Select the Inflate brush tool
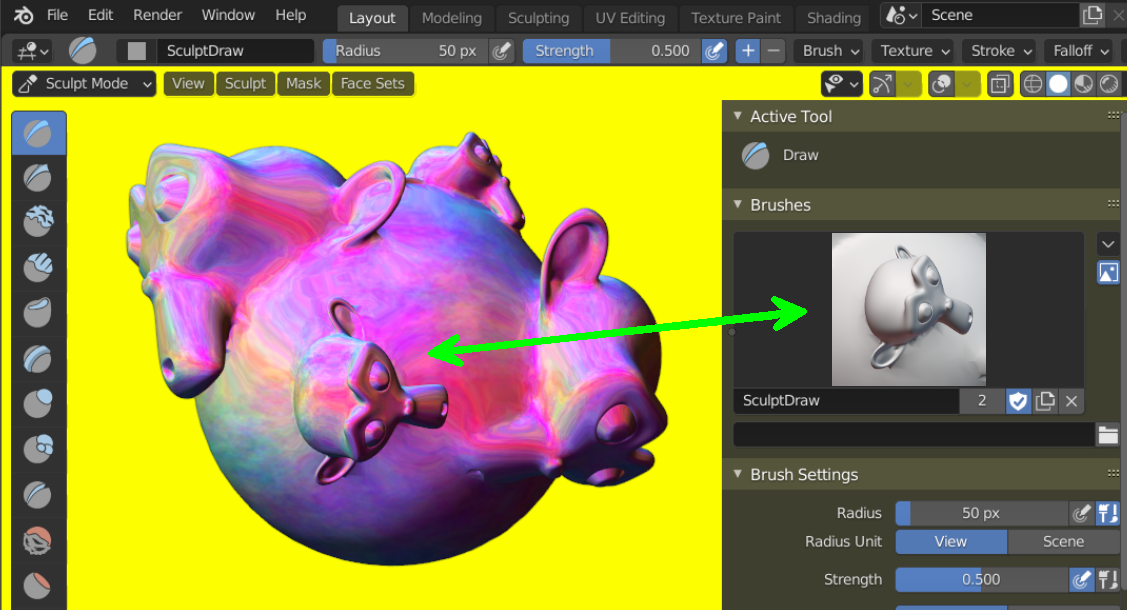The height and width of the screenshot is (610, 1127). click(x=37, y=403)
